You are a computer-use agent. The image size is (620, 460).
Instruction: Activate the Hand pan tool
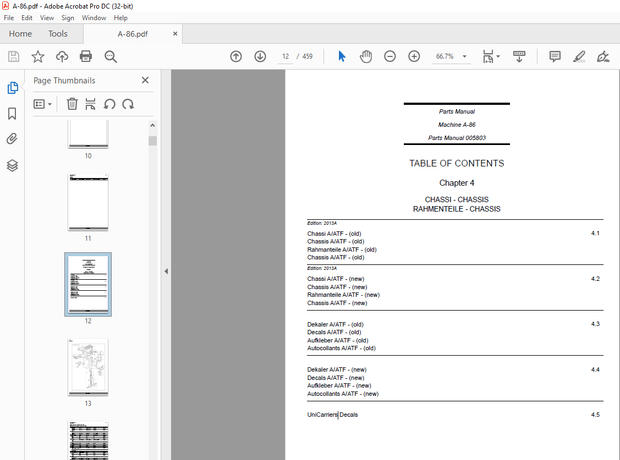(366, 57)
